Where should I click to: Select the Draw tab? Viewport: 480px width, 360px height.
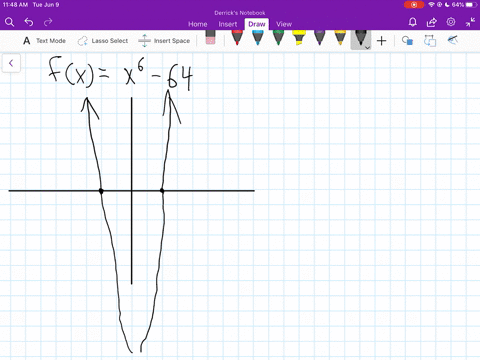[257, 24]
